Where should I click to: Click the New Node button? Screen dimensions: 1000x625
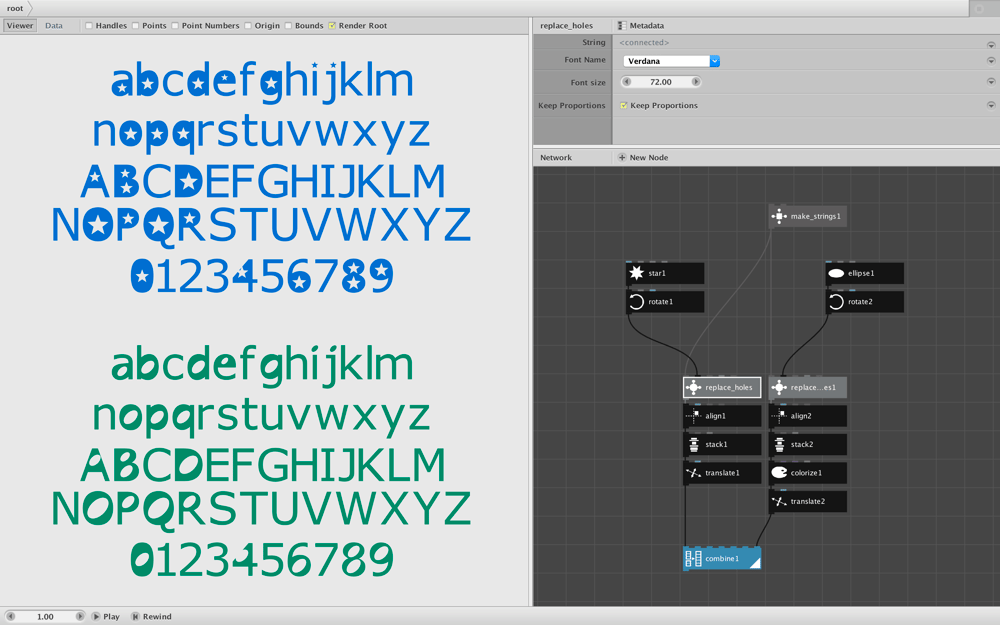(643, 158)
